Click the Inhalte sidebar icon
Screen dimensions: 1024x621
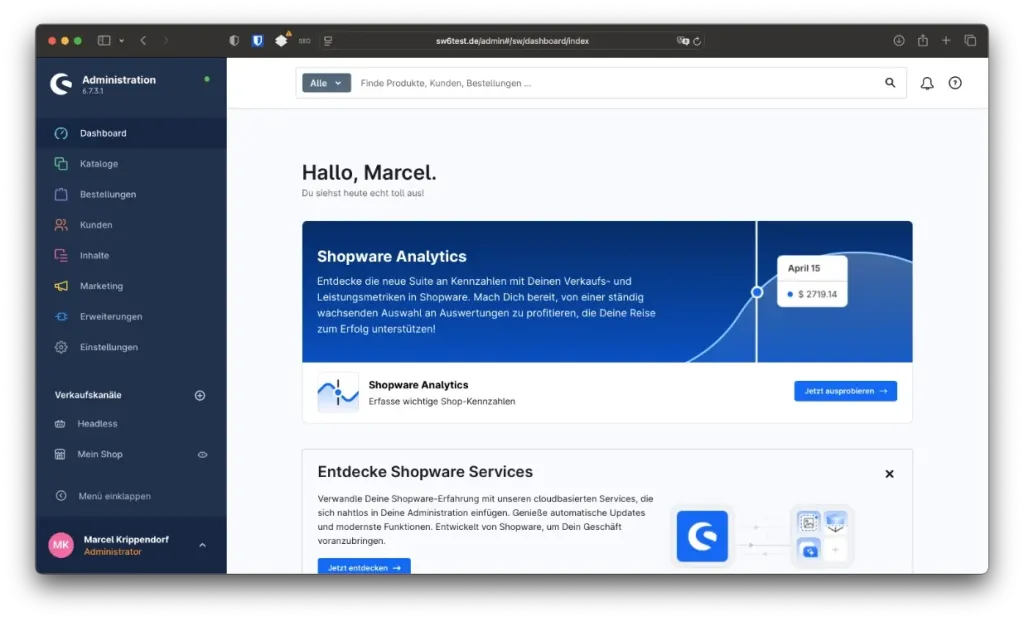click(63, 255)
